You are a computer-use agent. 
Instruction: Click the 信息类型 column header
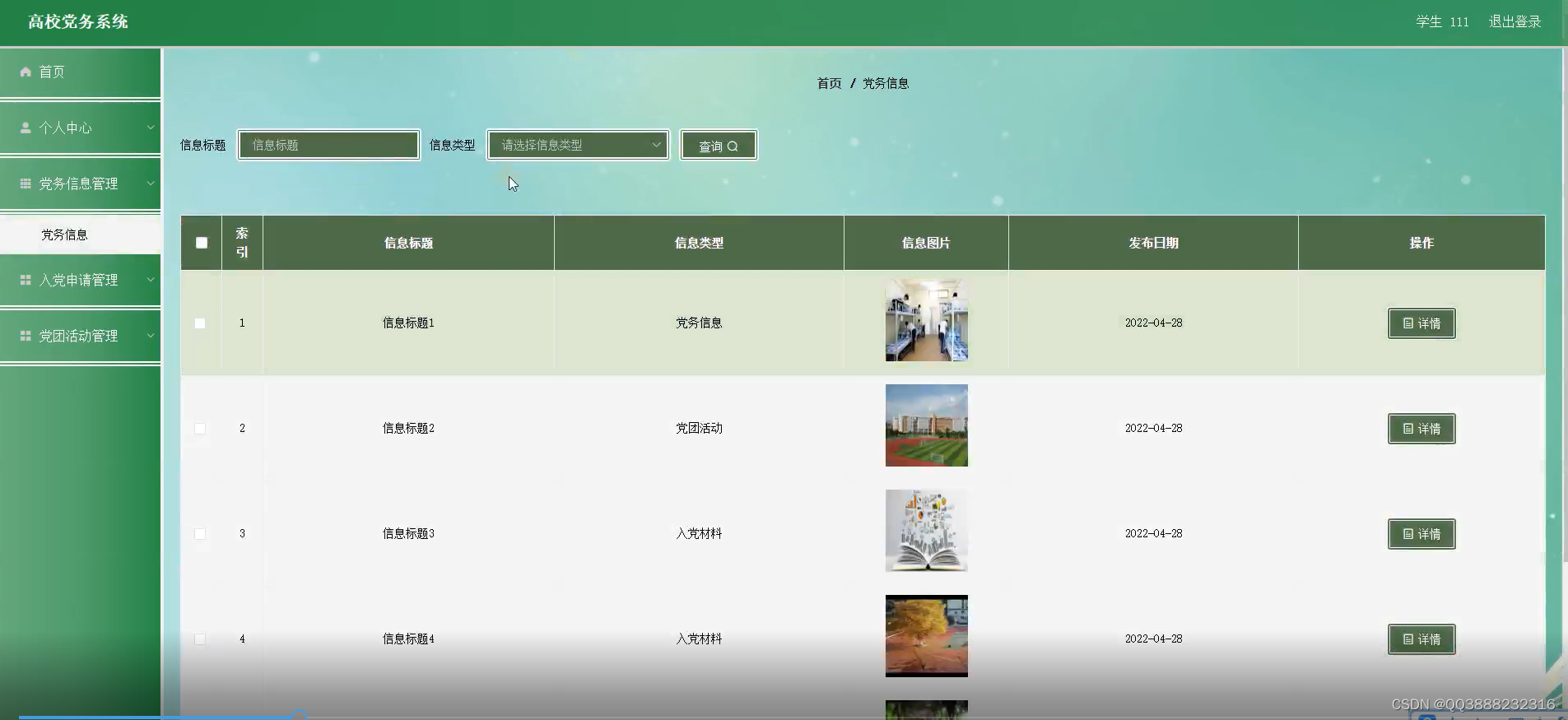tap(699, 243)
